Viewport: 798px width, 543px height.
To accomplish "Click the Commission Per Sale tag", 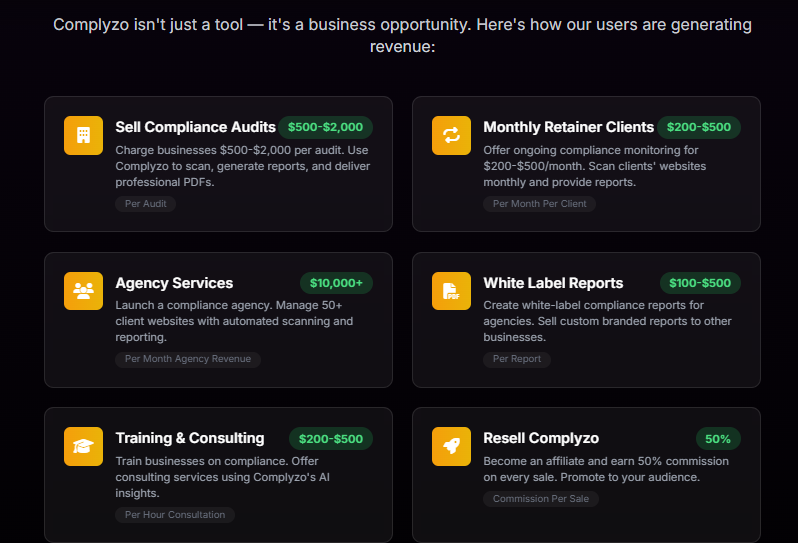I will (540, 499).
